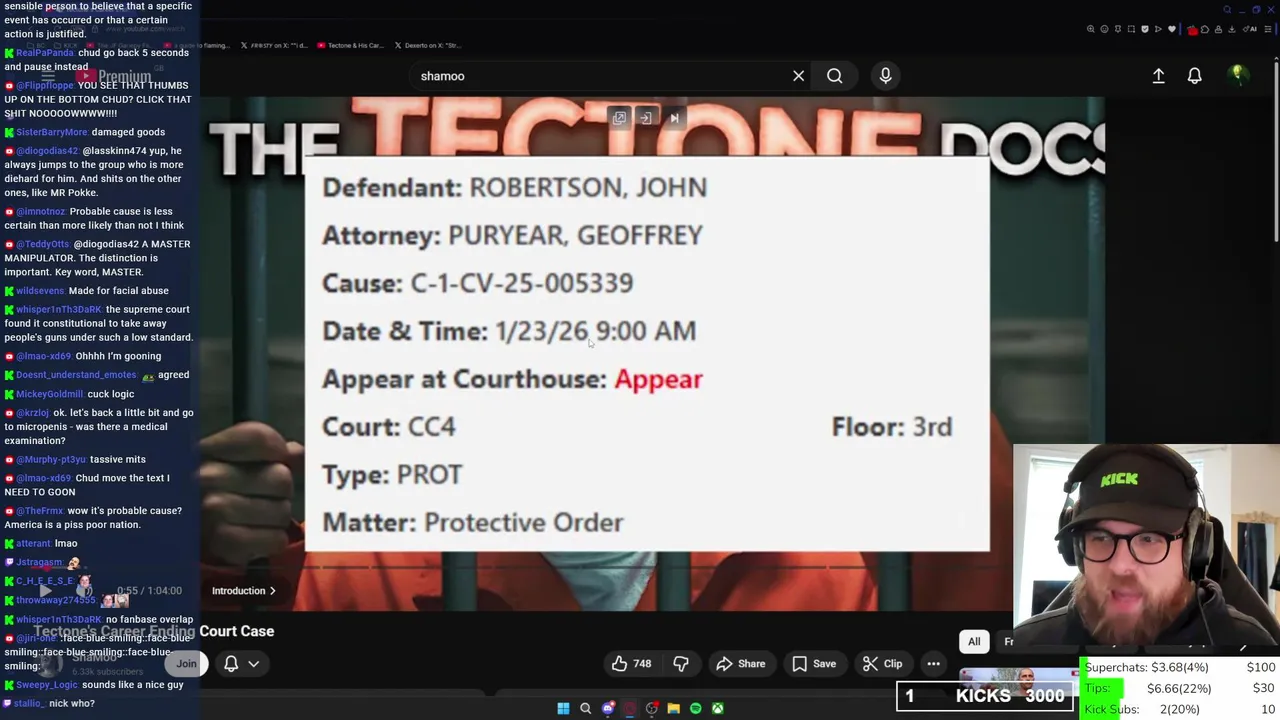The image size is (1280, 720).
Task: Save the video to a playlist
Action: [x=813, y=663]
